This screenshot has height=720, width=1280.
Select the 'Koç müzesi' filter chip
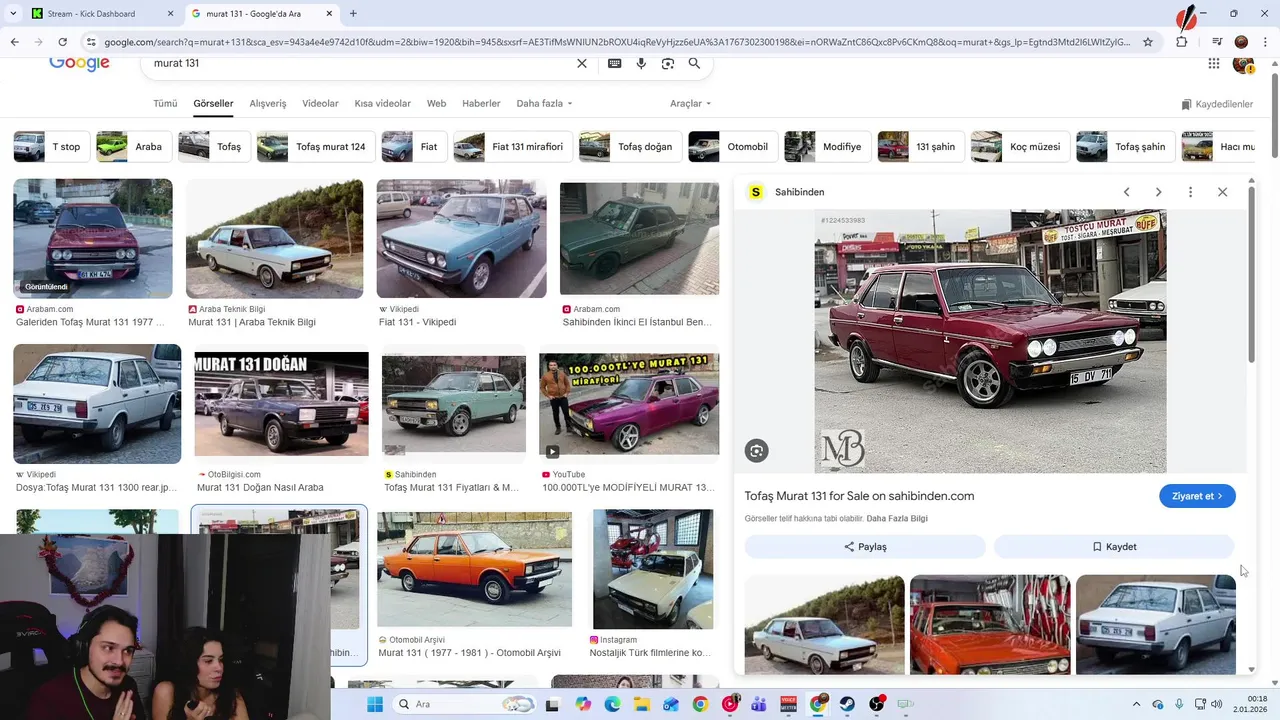pos(1020,147)
